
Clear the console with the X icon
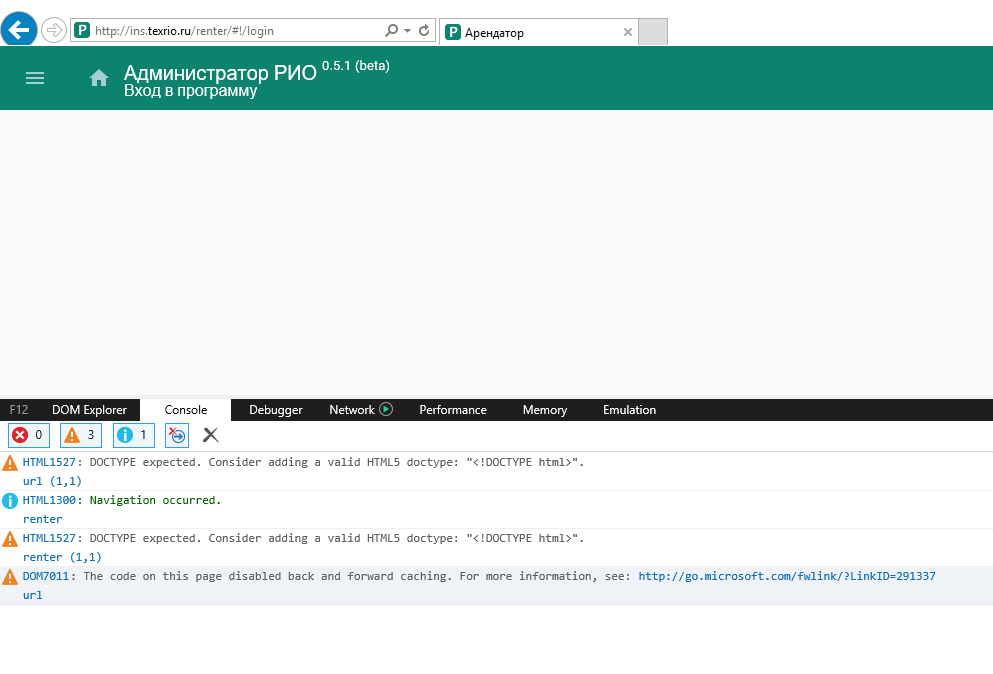(210, 435)
